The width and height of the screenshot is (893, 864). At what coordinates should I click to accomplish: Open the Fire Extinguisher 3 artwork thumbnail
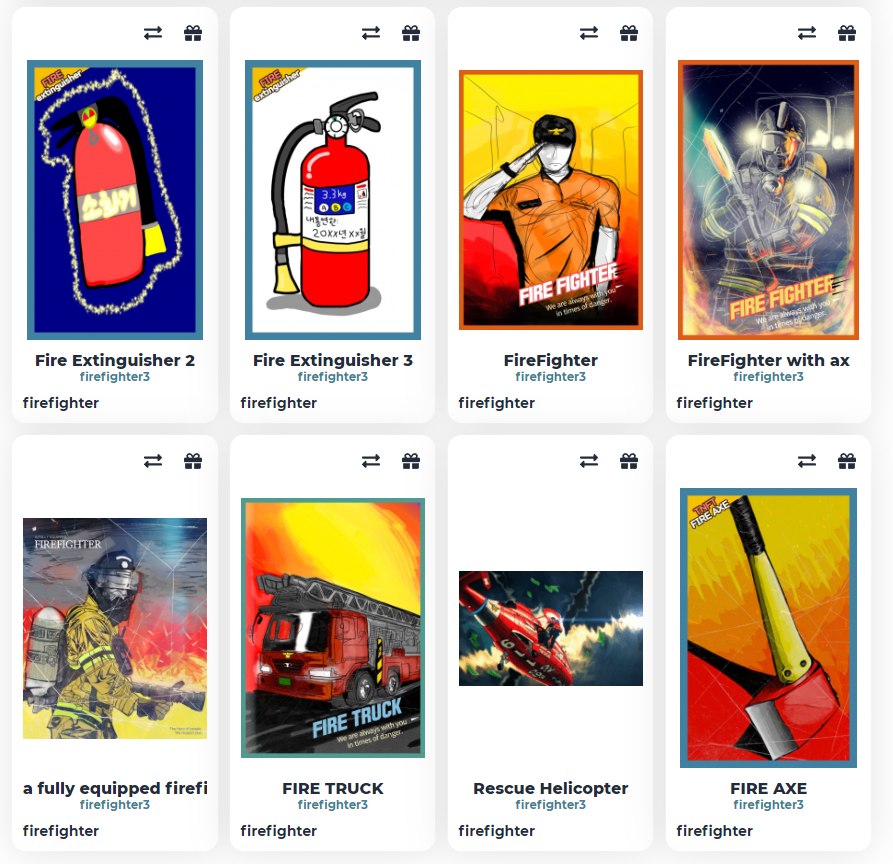point(333,200)
